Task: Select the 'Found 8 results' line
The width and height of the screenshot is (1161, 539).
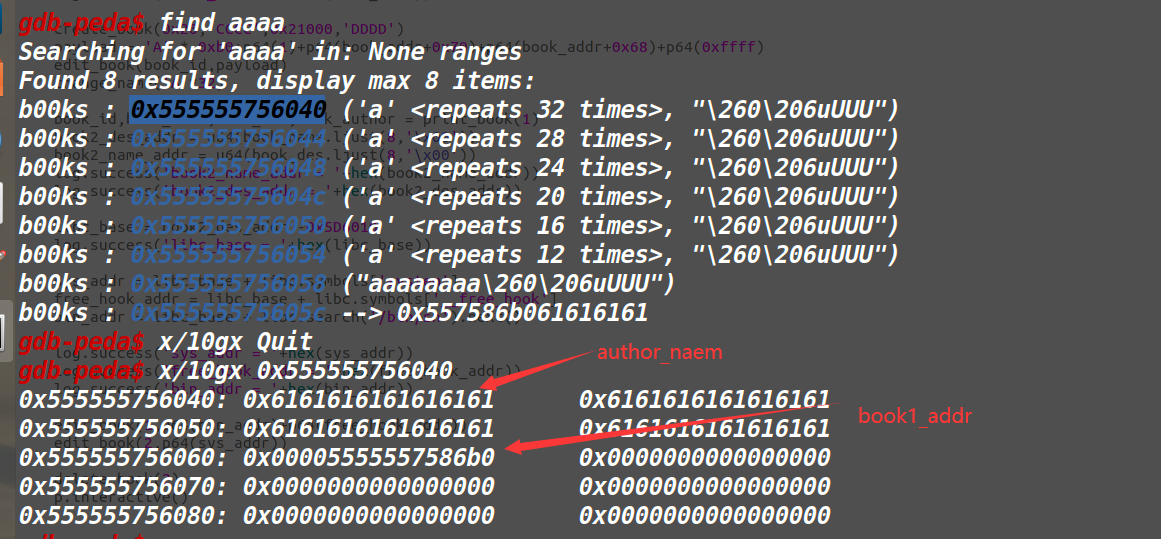Action: point(276,80)
